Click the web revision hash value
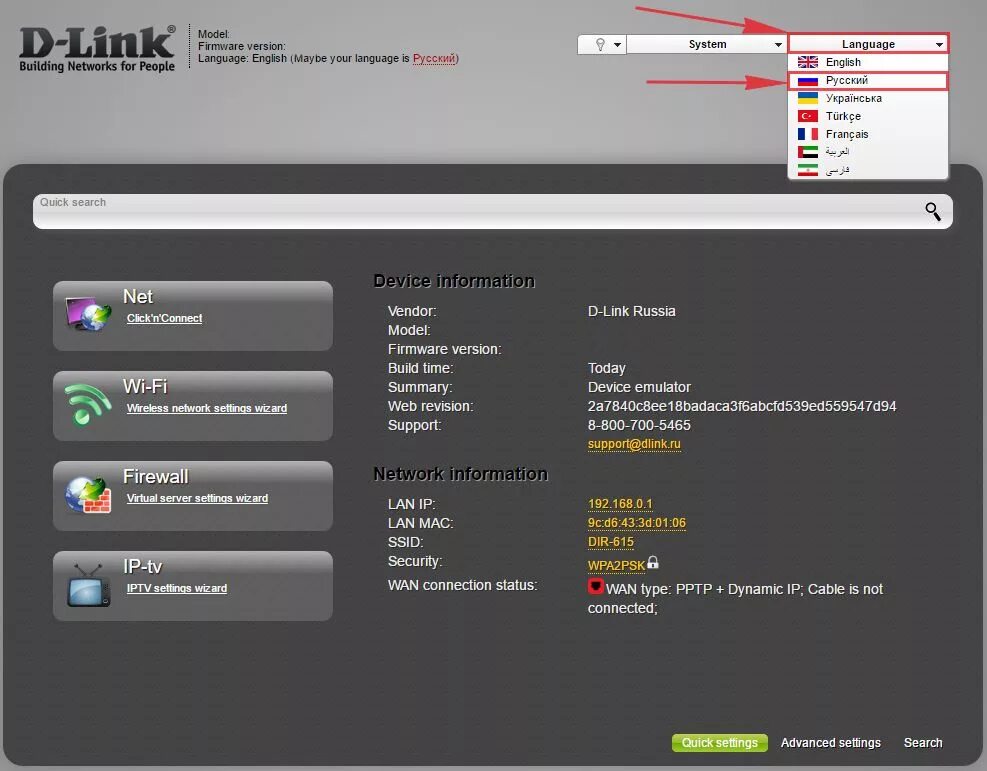The width and height of the screenshot is (987, 771). 742,407
